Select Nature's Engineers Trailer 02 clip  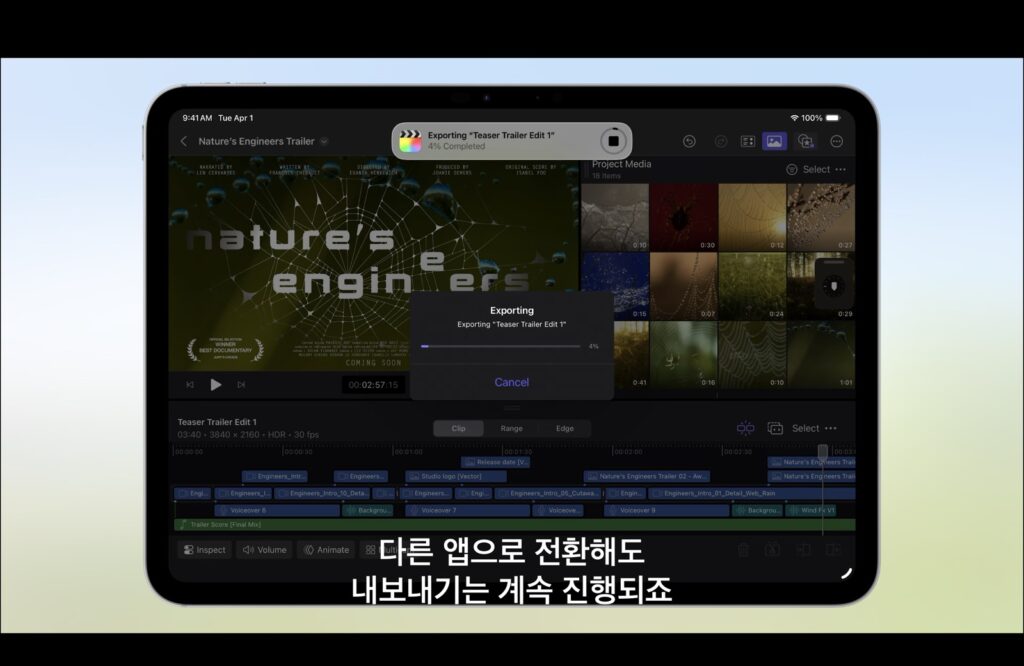[647, 477]
